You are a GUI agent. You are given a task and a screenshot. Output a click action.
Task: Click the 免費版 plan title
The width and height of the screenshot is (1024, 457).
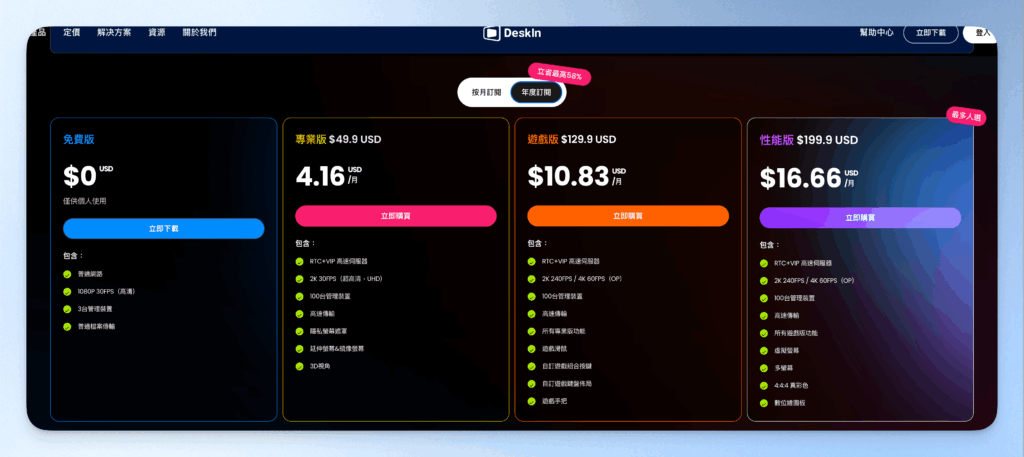coord(78,140)
